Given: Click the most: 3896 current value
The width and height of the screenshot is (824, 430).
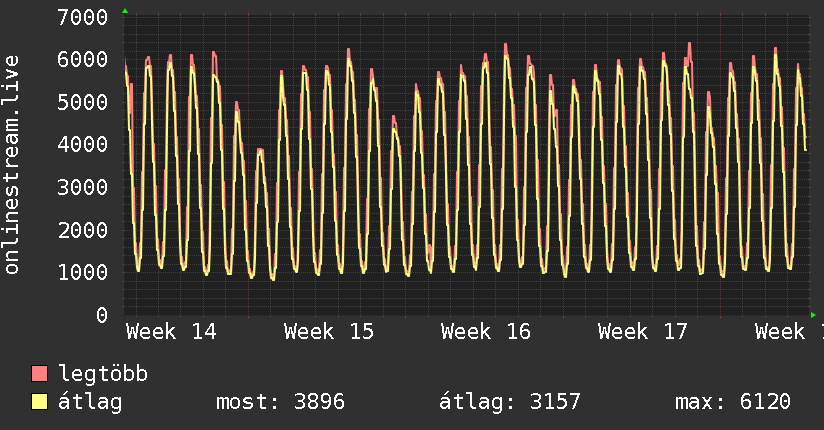Looking at the screenshot, I should [x=280, y=402].
